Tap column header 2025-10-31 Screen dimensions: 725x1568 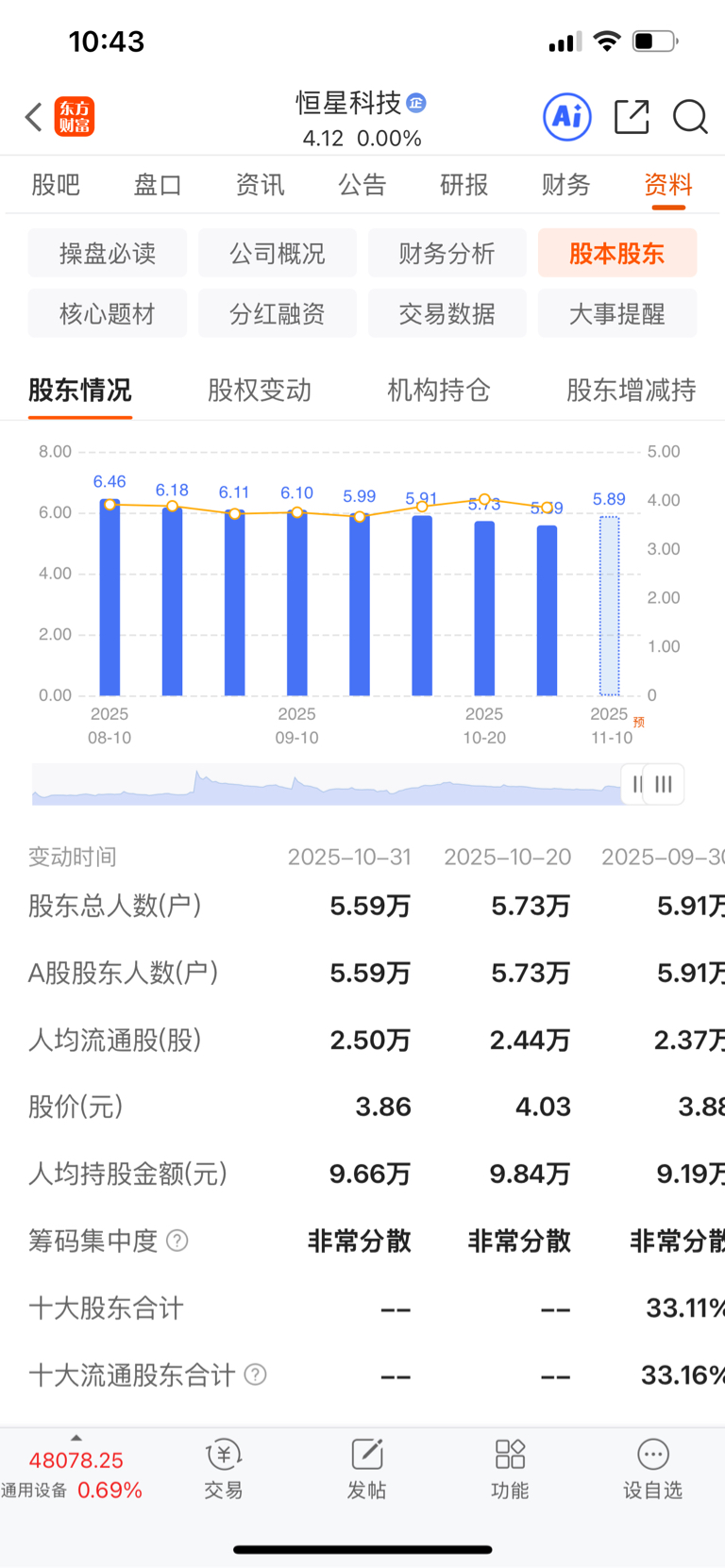point(349,857)
